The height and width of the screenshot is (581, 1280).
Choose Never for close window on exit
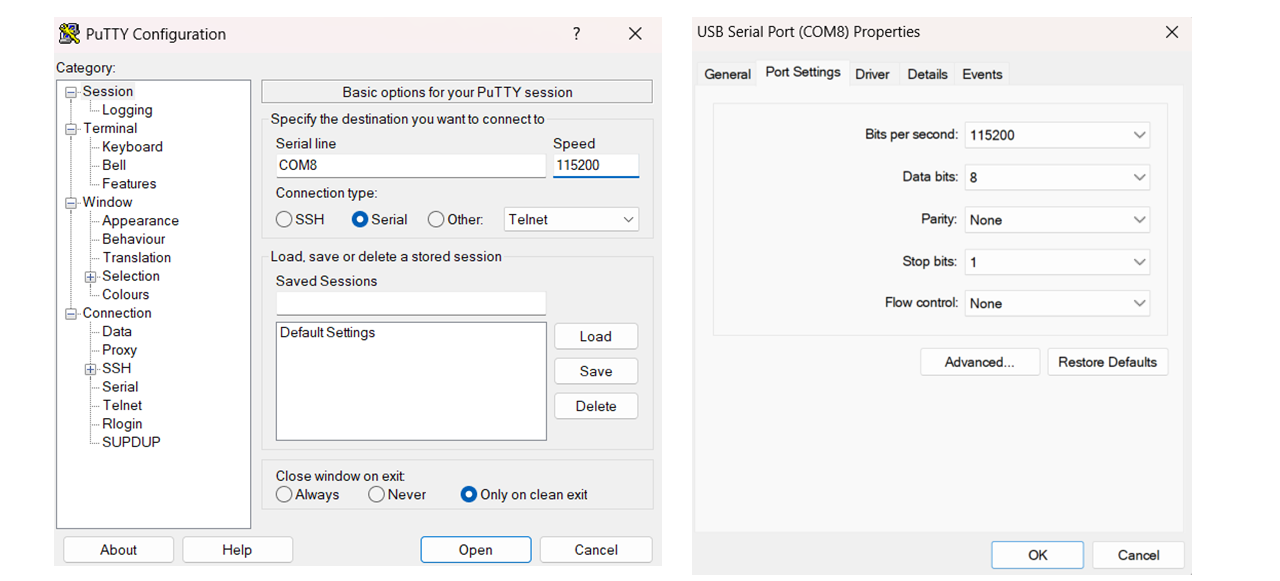(376, 494)
